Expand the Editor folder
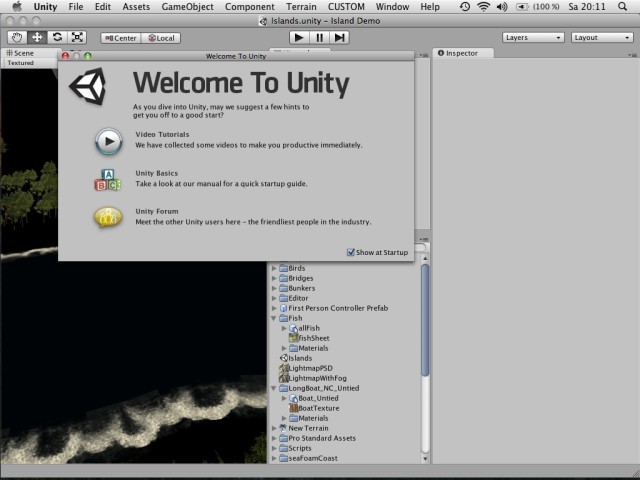The image size is (640, 480). [x=274, y=298]
